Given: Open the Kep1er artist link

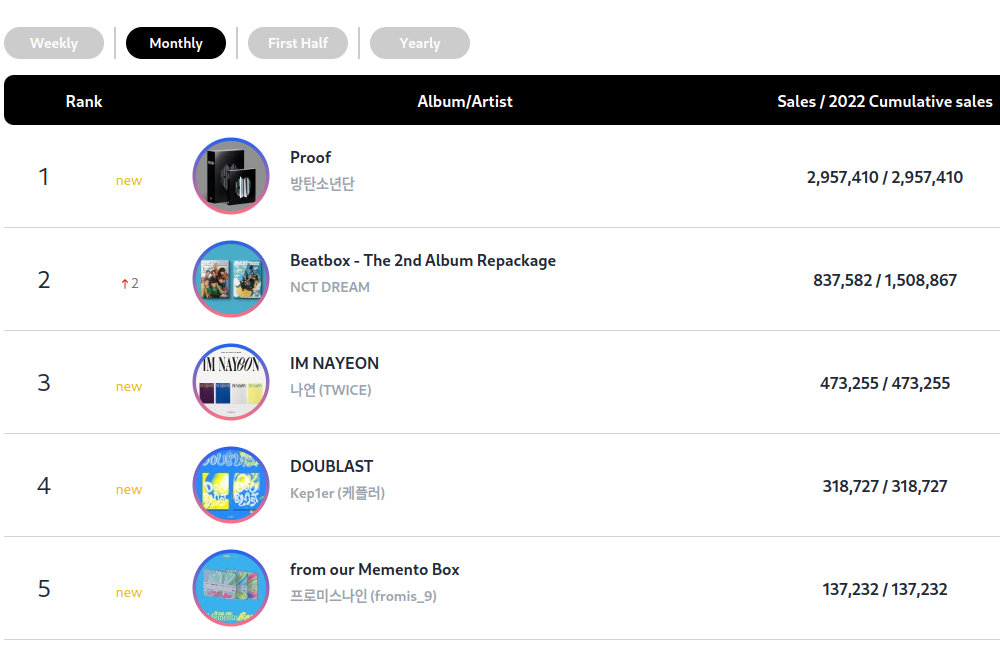Looking at the screenshot, I should pyautogui.click(x=337, y=493).
